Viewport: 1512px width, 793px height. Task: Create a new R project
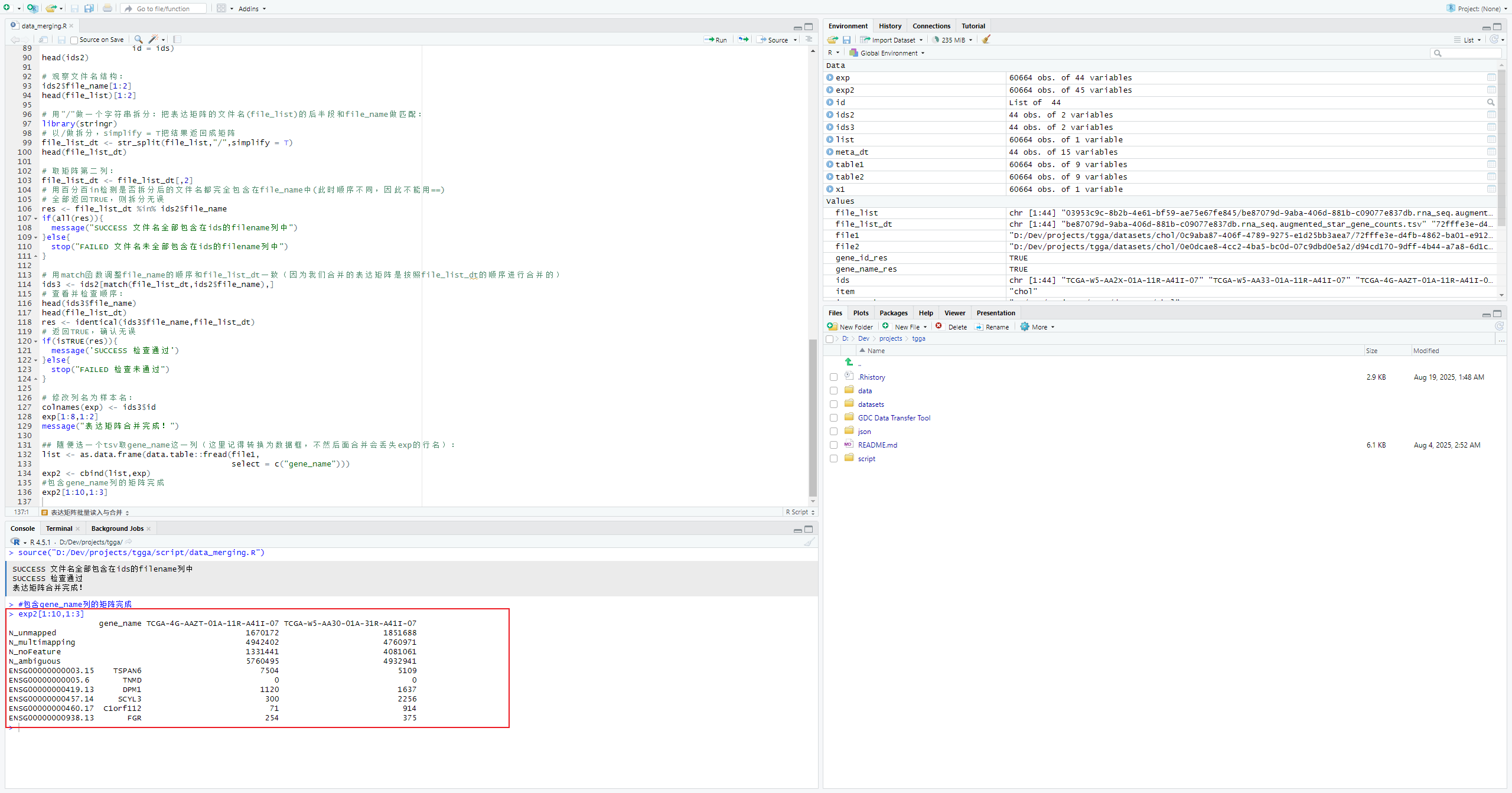point(32,8)
